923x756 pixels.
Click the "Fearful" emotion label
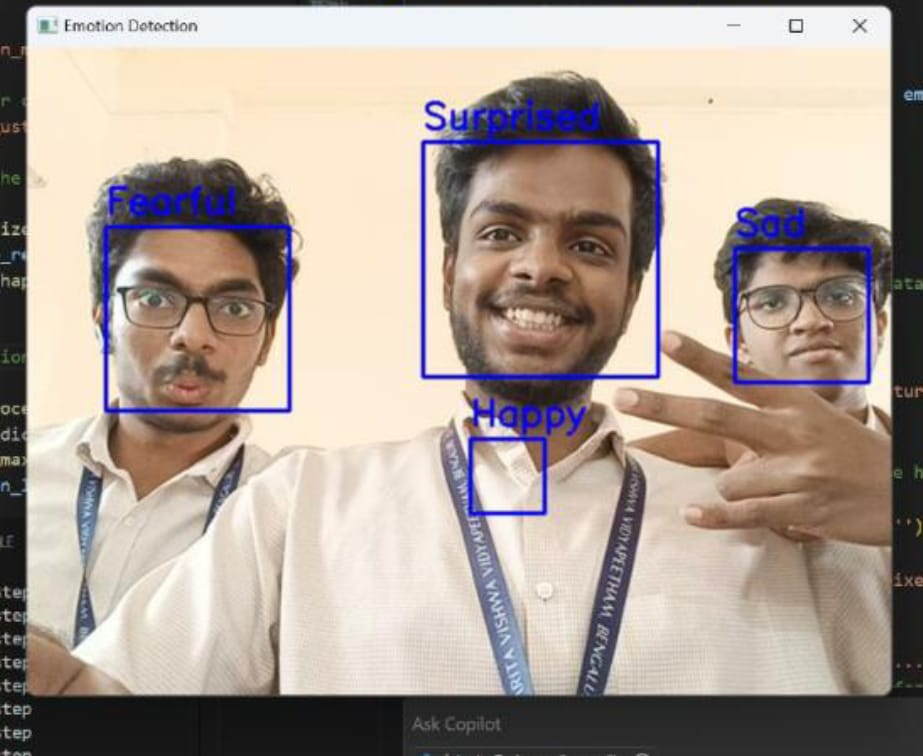[171, 202]
